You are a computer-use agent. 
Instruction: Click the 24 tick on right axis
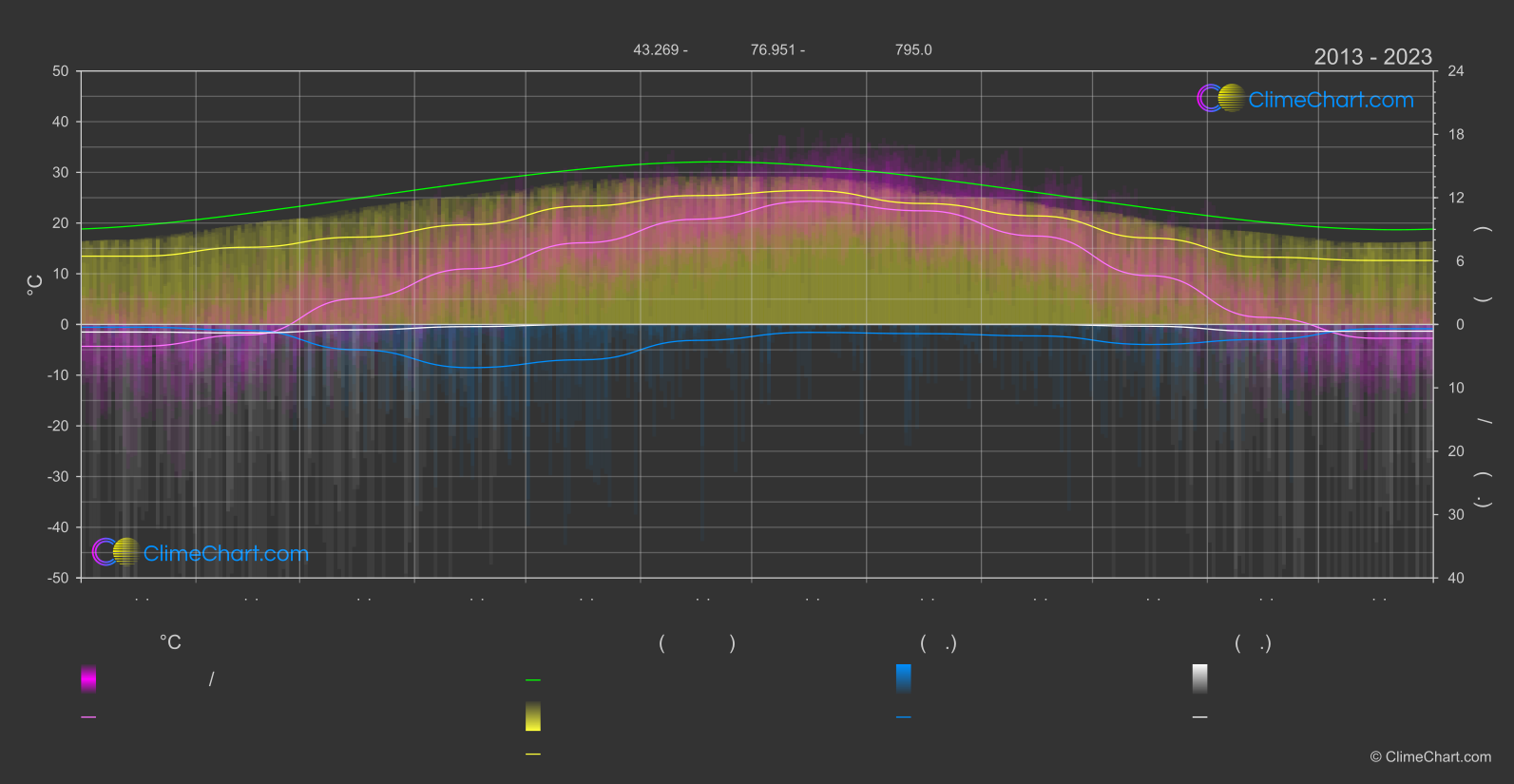click(1456, 71)
